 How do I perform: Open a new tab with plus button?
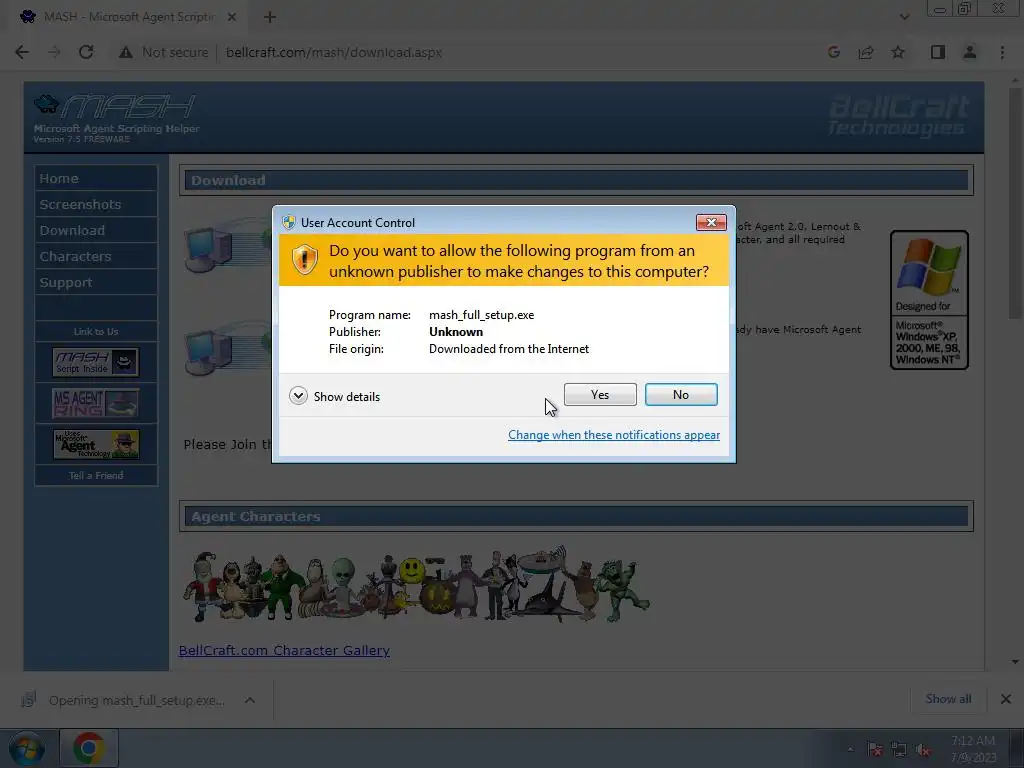click(x=270, y=17)
